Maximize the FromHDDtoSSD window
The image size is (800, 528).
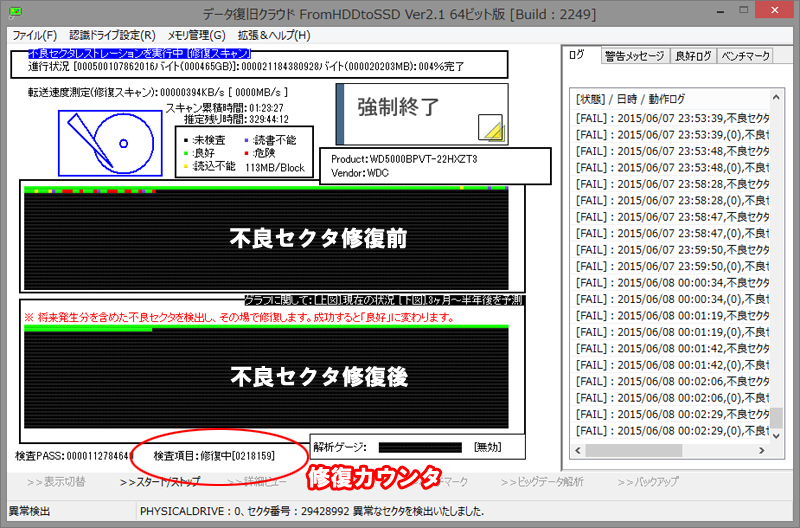tap(744, 11)
